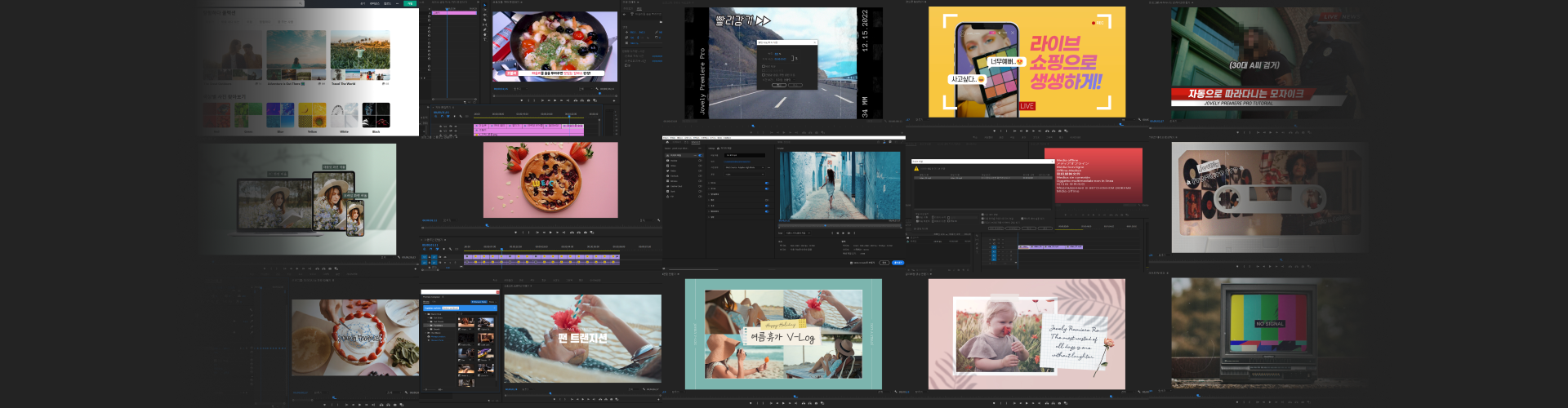The image size is (1568, 408).
Task: Close the small dialog over the road video
Action: click(815, 42)
